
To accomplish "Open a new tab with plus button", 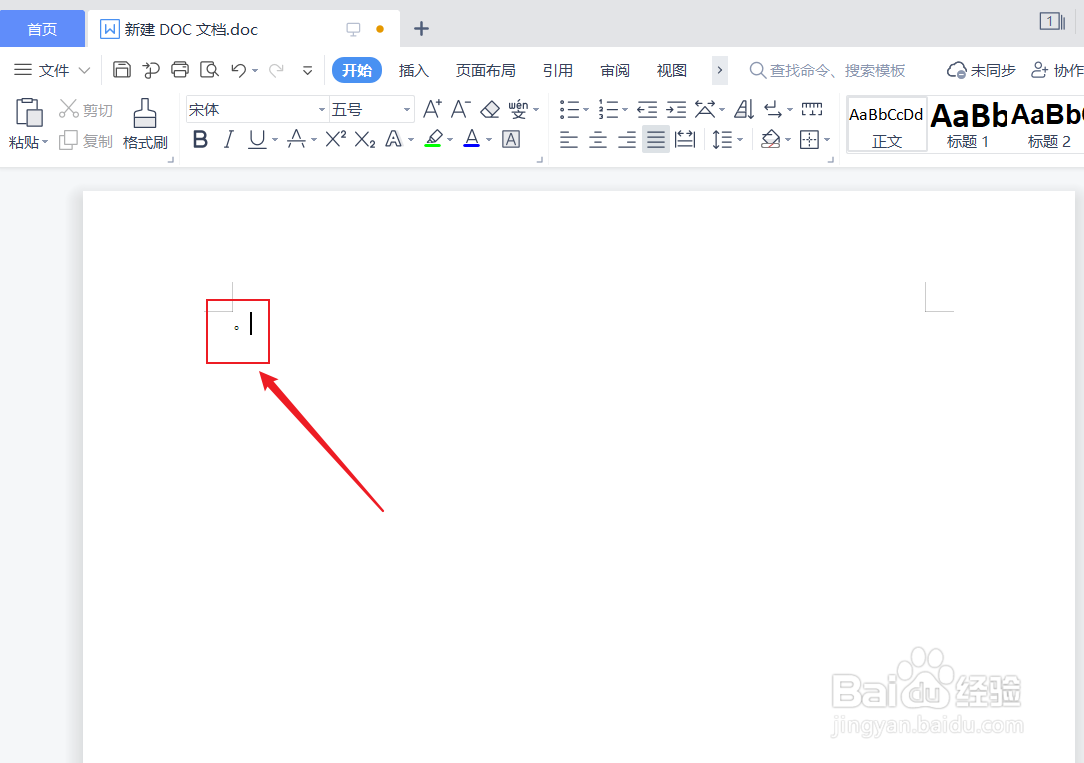I will (421, 29).
